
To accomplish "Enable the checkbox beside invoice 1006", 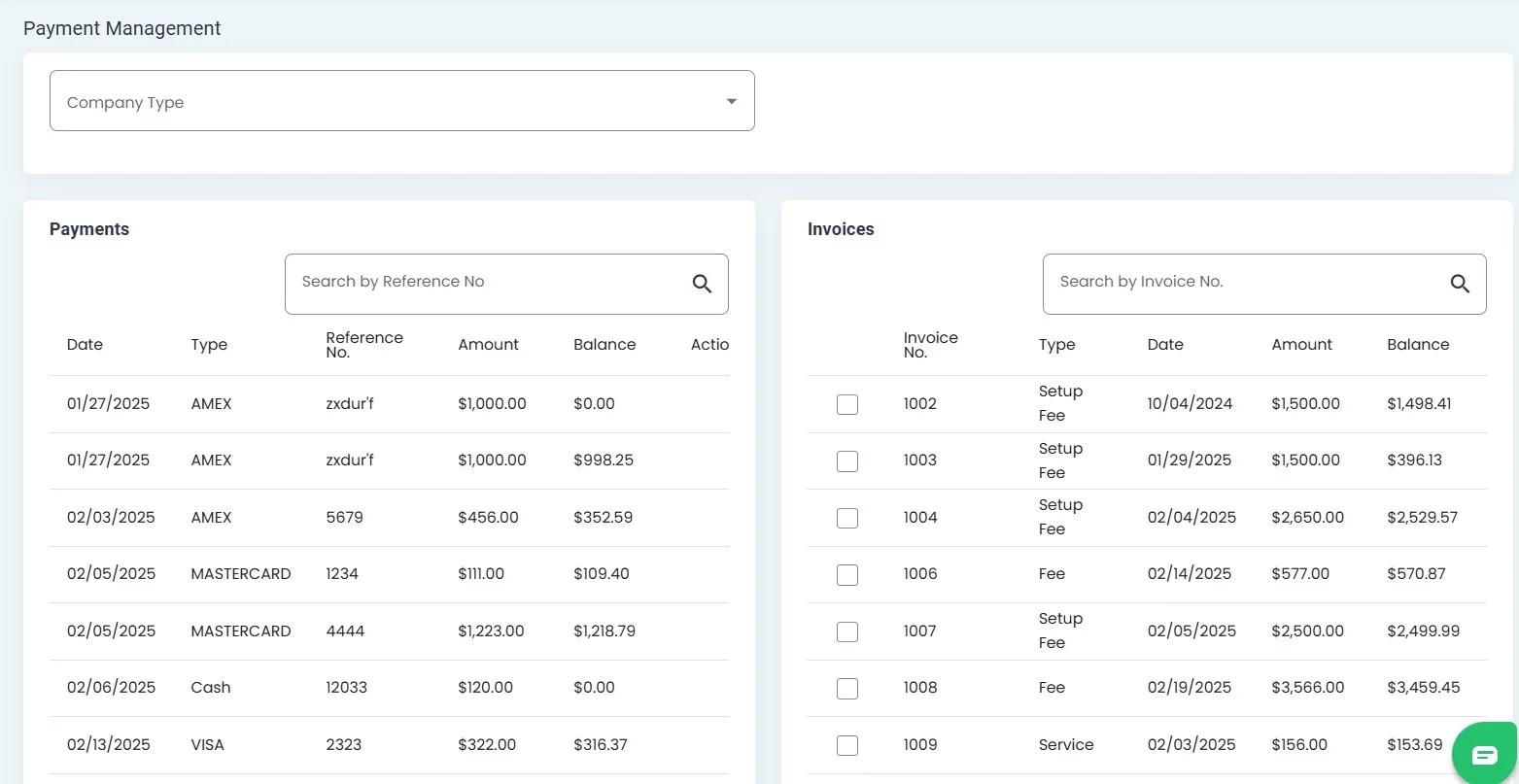I will click(x=847, y=574).
